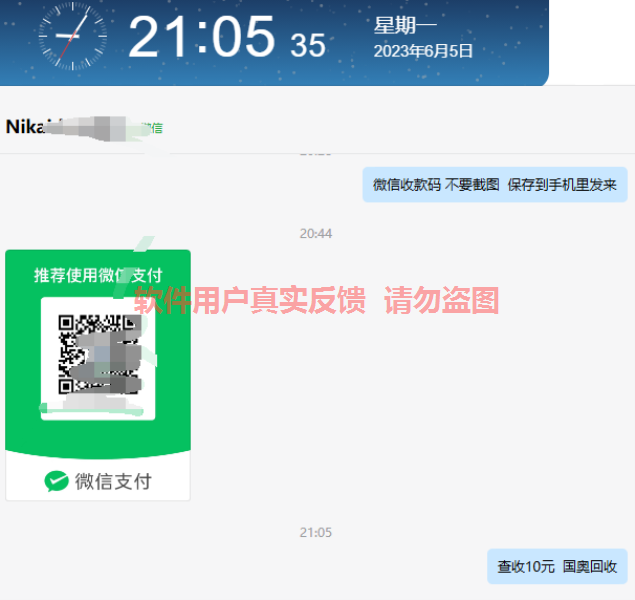Click the 推荐使用微信支付 heading on QR card
The image size is (635, 600).
point(98,275)
